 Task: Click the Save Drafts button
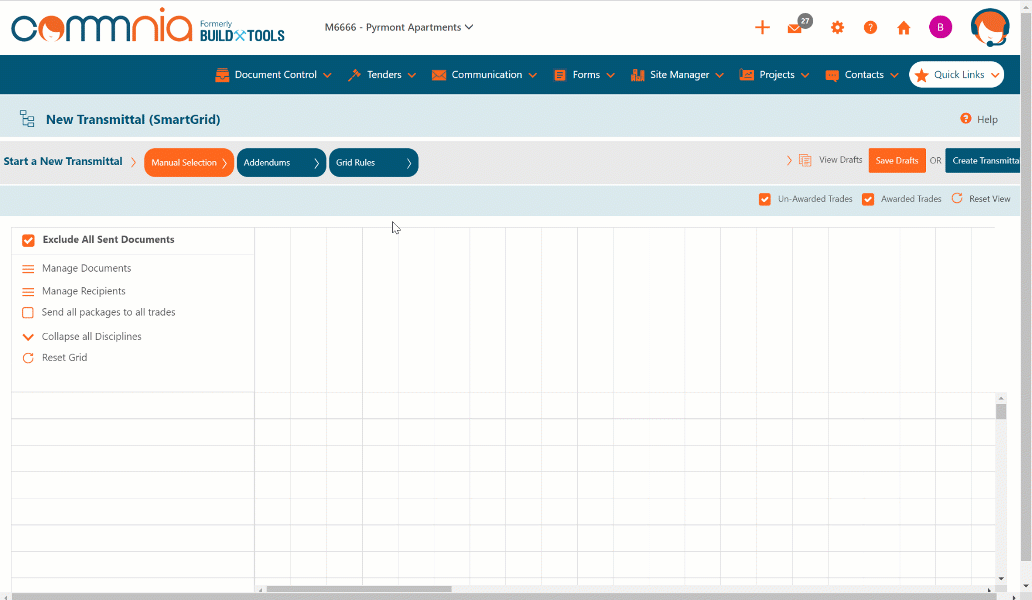[x=897, y=161]
